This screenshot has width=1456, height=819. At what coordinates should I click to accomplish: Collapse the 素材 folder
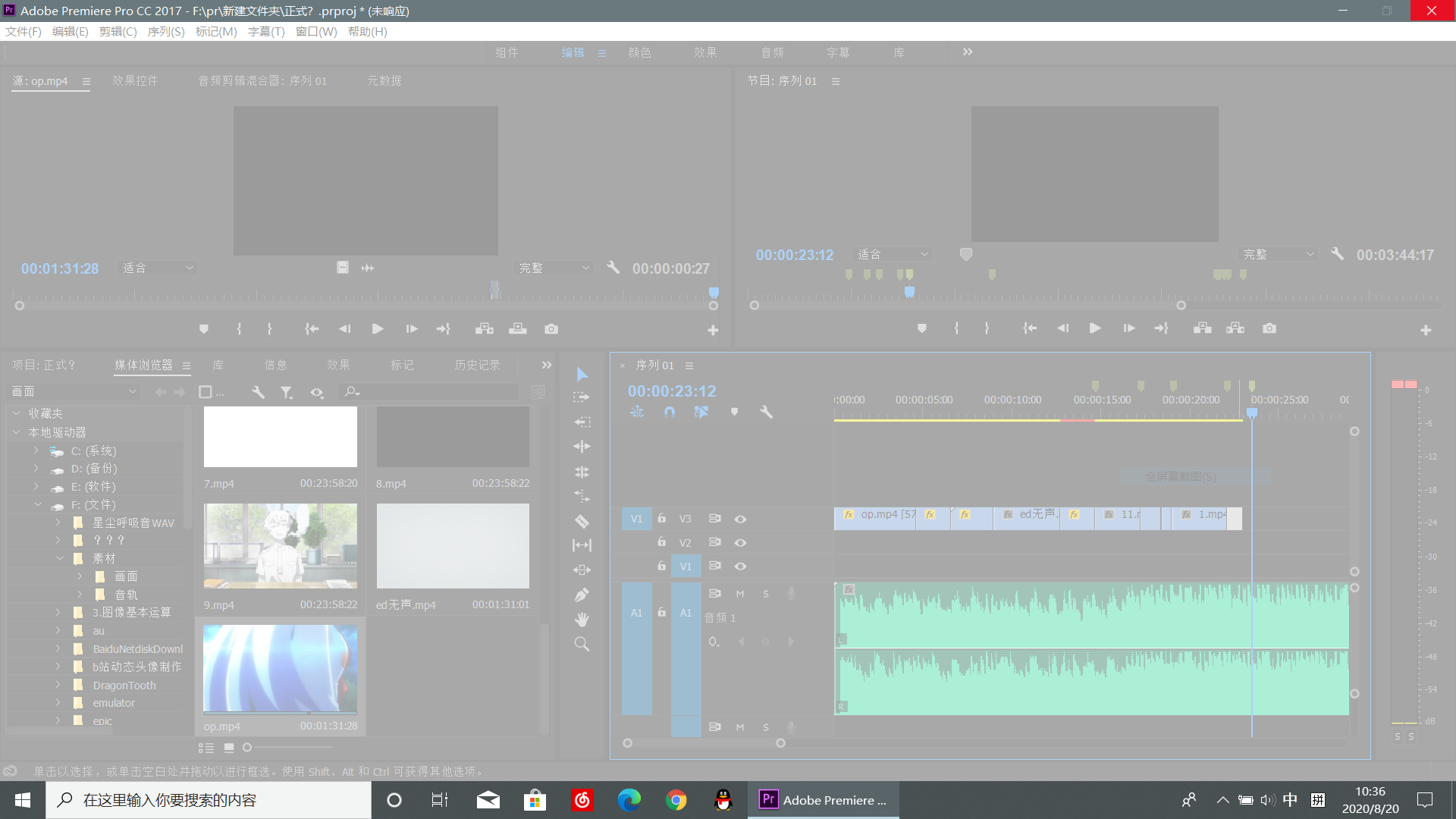pos(60,558)
